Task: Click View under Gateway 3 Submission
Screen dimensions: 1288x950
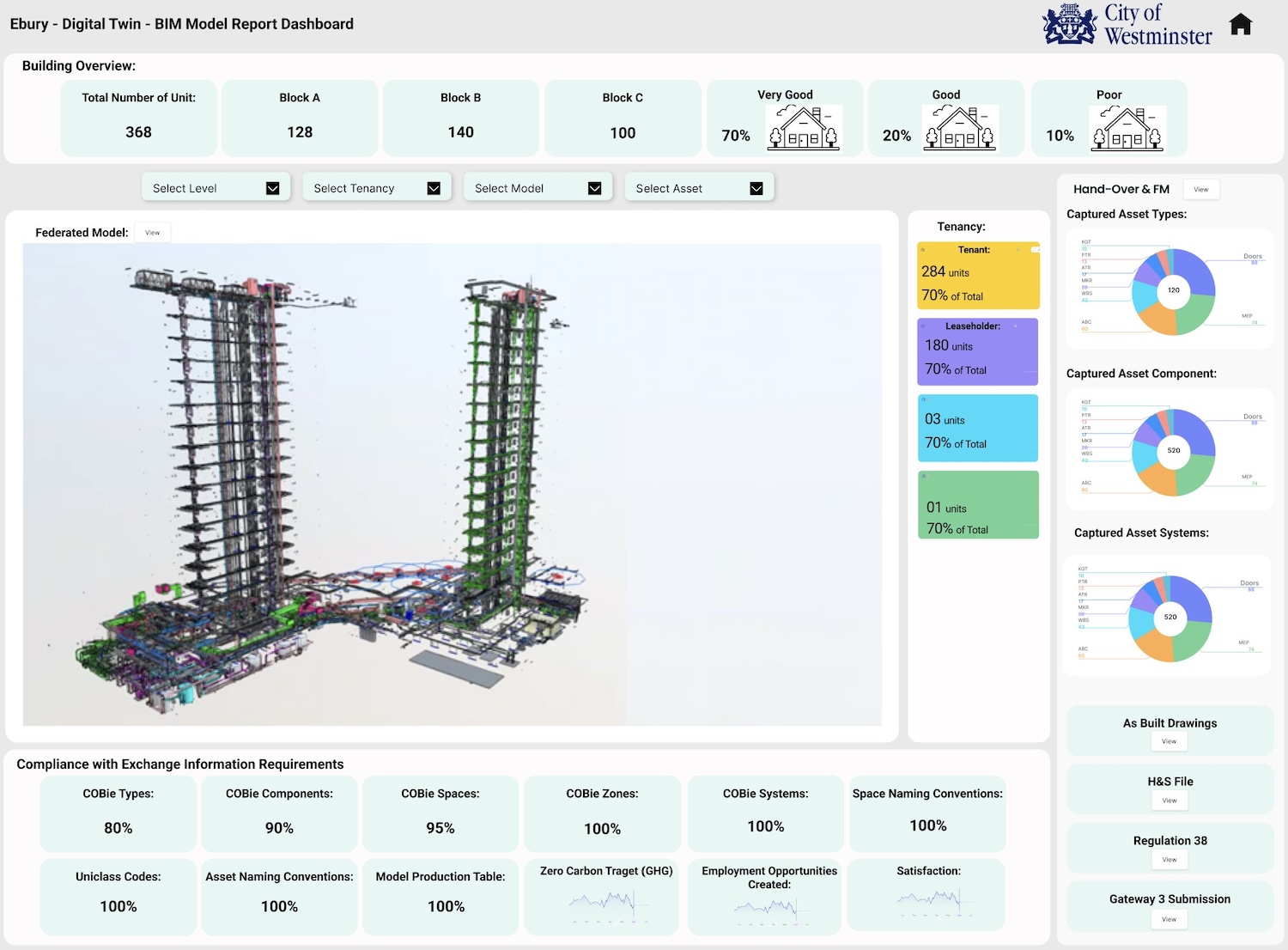Action: click(x=1169, y=918)
